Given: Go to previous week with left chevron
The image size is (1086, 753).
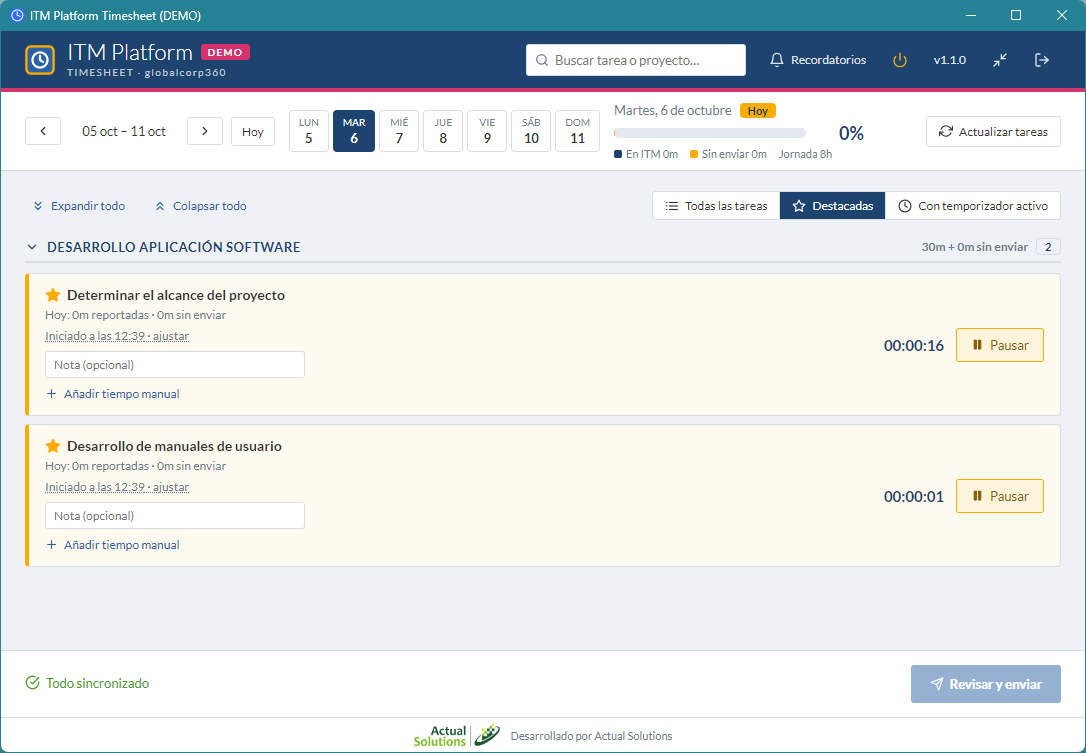Looking at the screenshot, I should click(43, 131).
